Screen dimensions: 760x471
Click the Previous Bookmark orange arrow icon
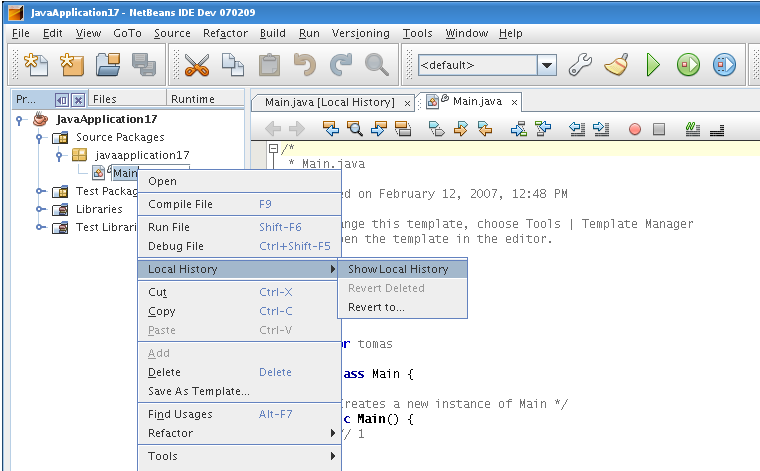click(485, 129)
